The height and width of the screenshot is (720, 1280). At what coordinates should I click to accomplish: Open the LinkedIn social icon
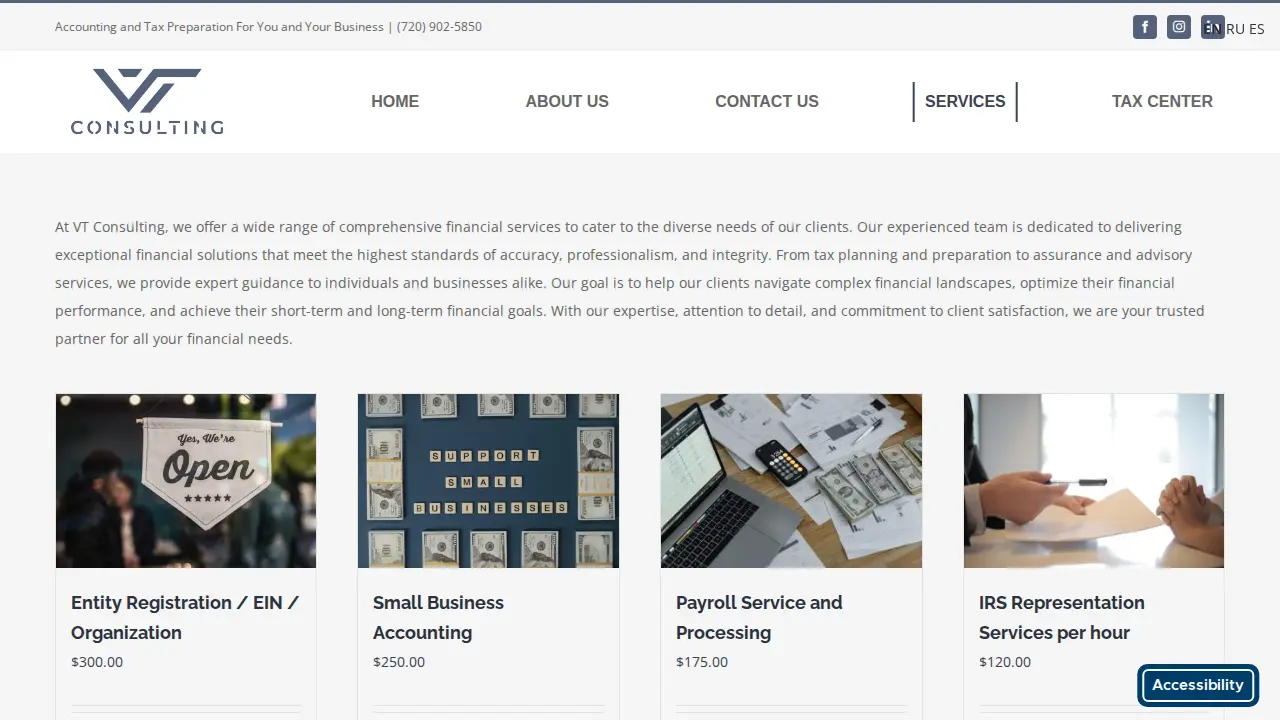[x=1213, y=27]
